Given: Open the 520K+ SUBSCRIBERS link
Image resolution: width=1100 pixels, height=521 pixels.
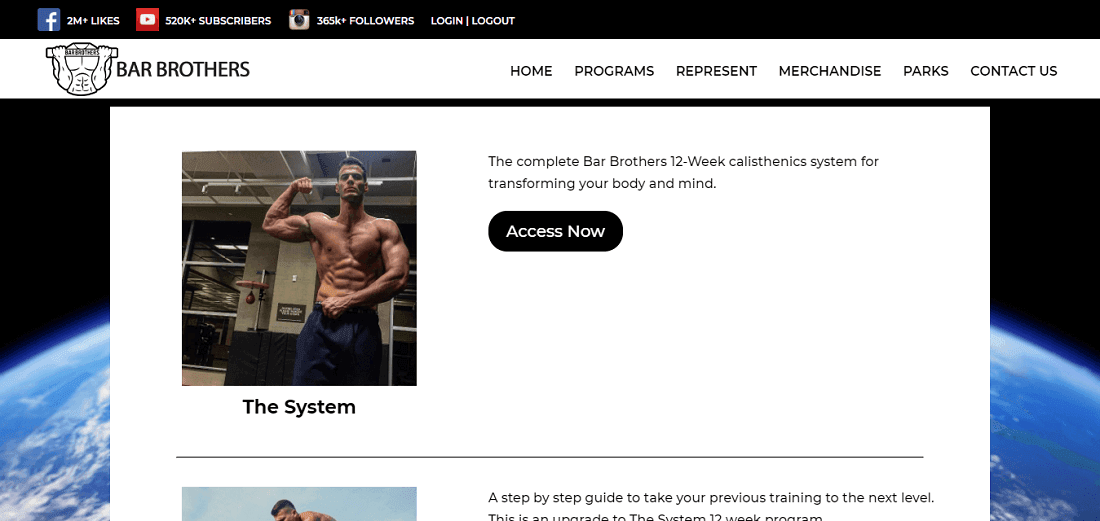Looking at the screenshot, I should click(218, 21).
